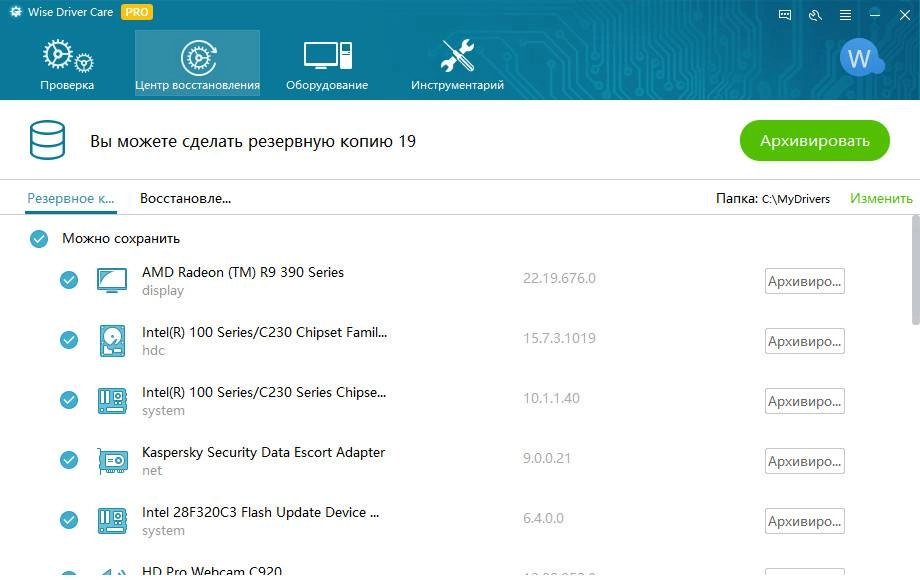This screenshot has height=580, width=920.
Task: Click the W user avatar
Action: point(861,58)
